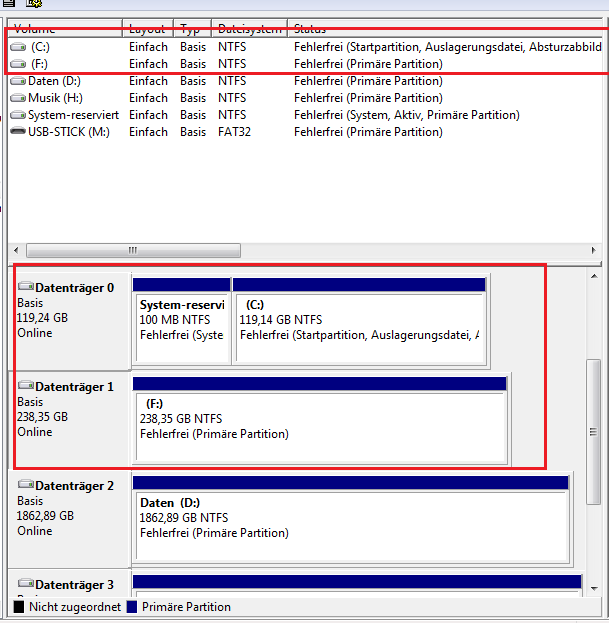
Task: Click the 'Datenträger 0' disk label
Action: (75, 288)
